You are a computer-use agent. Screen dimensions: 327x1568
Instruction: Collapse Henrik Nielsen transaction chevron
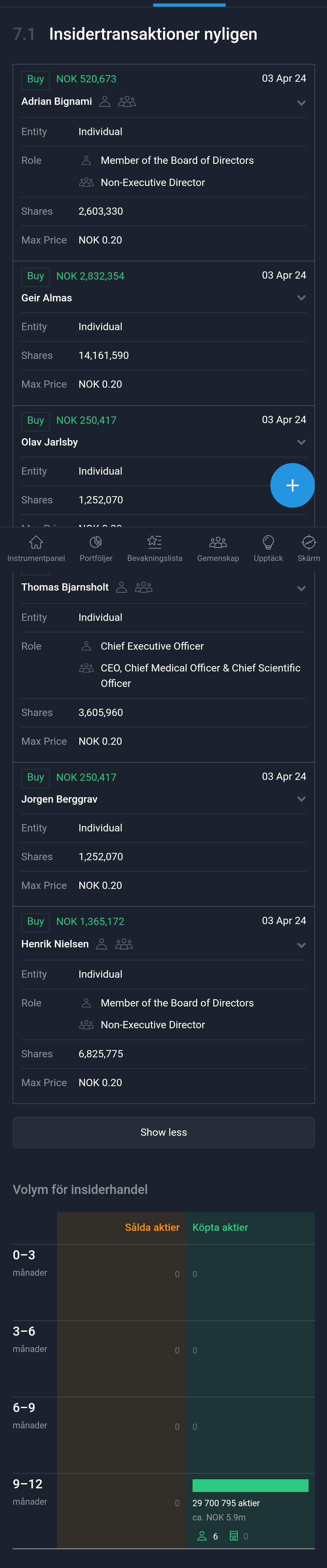click(301, 945)
